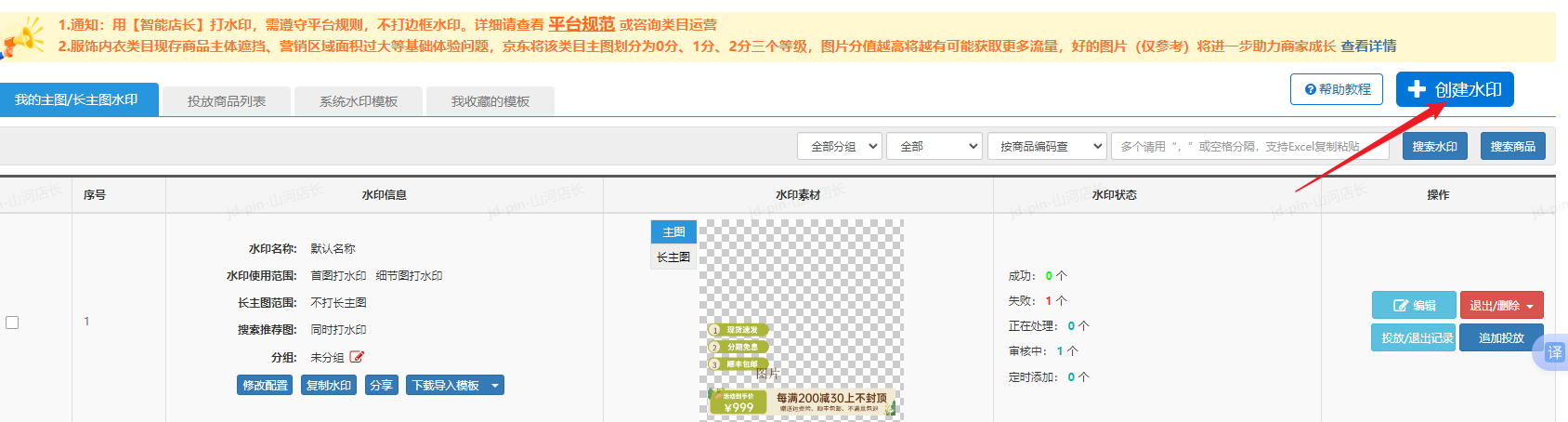This screenshot has width=1568, height=422.
Task: Click the edit icon next to 未分组
Action: click(357, 357)
